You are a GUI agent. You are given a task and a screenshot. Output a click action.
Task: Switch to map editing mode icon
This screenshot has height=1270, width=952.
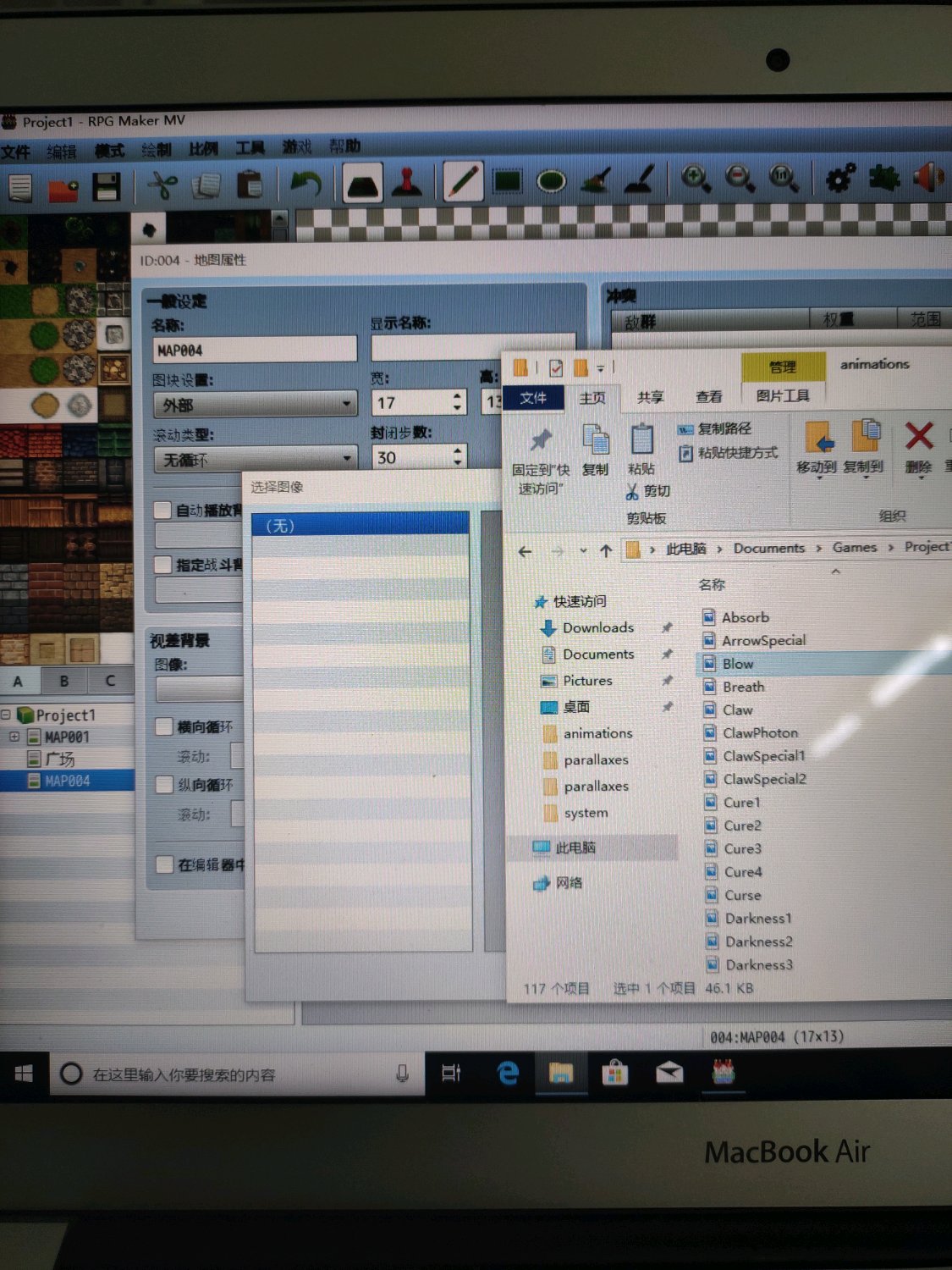tap(362, 182)
